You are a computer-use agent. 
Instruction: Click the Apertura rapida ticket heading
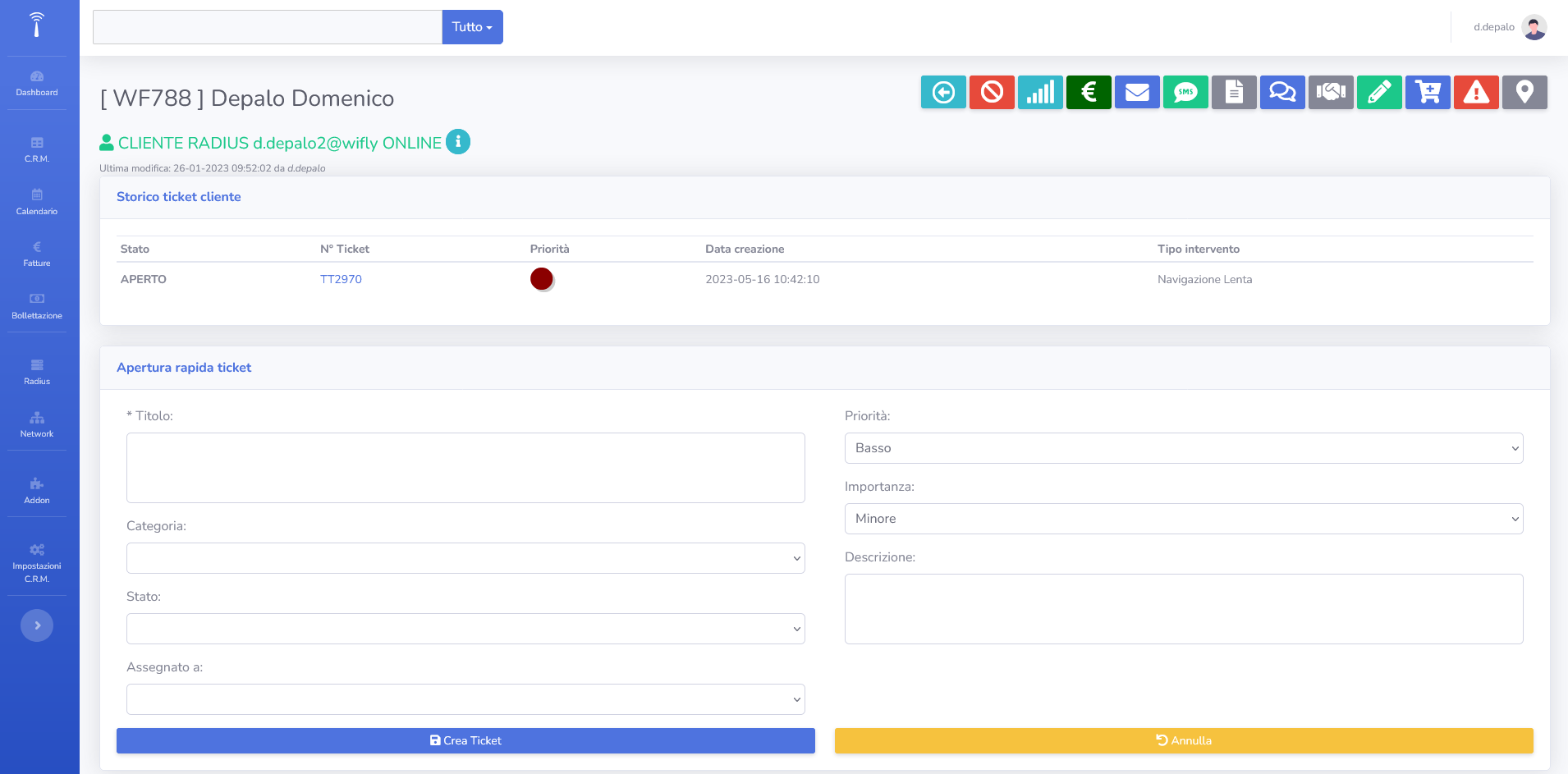click(x=184, y=368)
